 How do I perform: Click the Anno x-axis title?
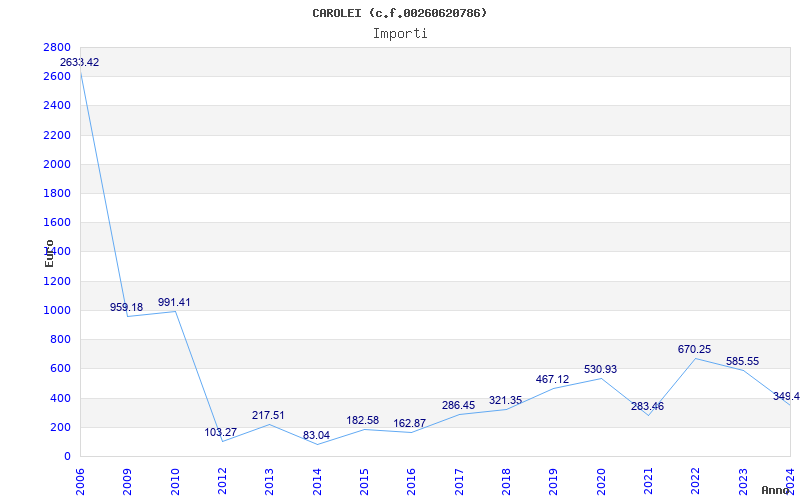[776, 490]
